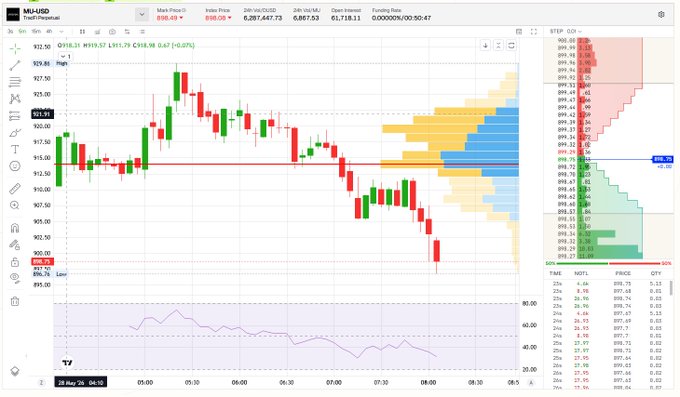Viewport: 680px width, 397px height.
Task: Click the TIME column header in trades
Action: click(556, 273)
